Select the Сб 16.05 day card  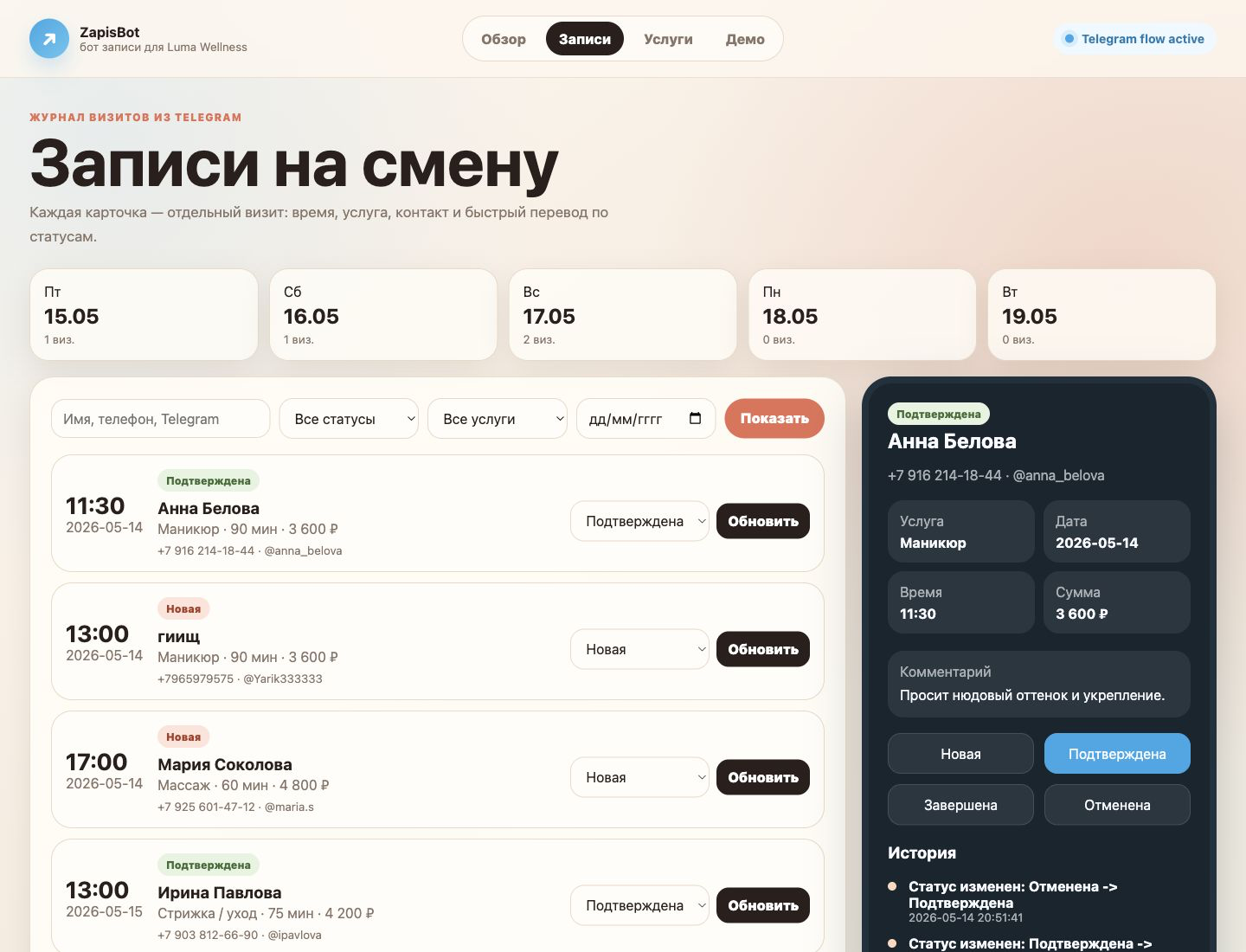coord(383,314)
